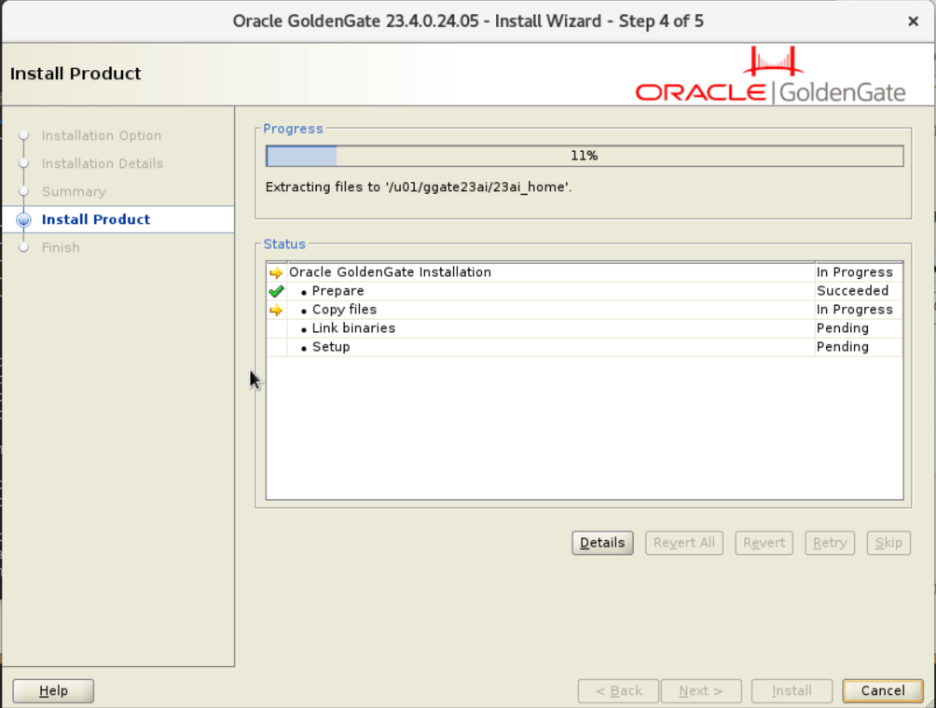Click In Progress status of Oracle GoldenGate Installation

(855, 272)
